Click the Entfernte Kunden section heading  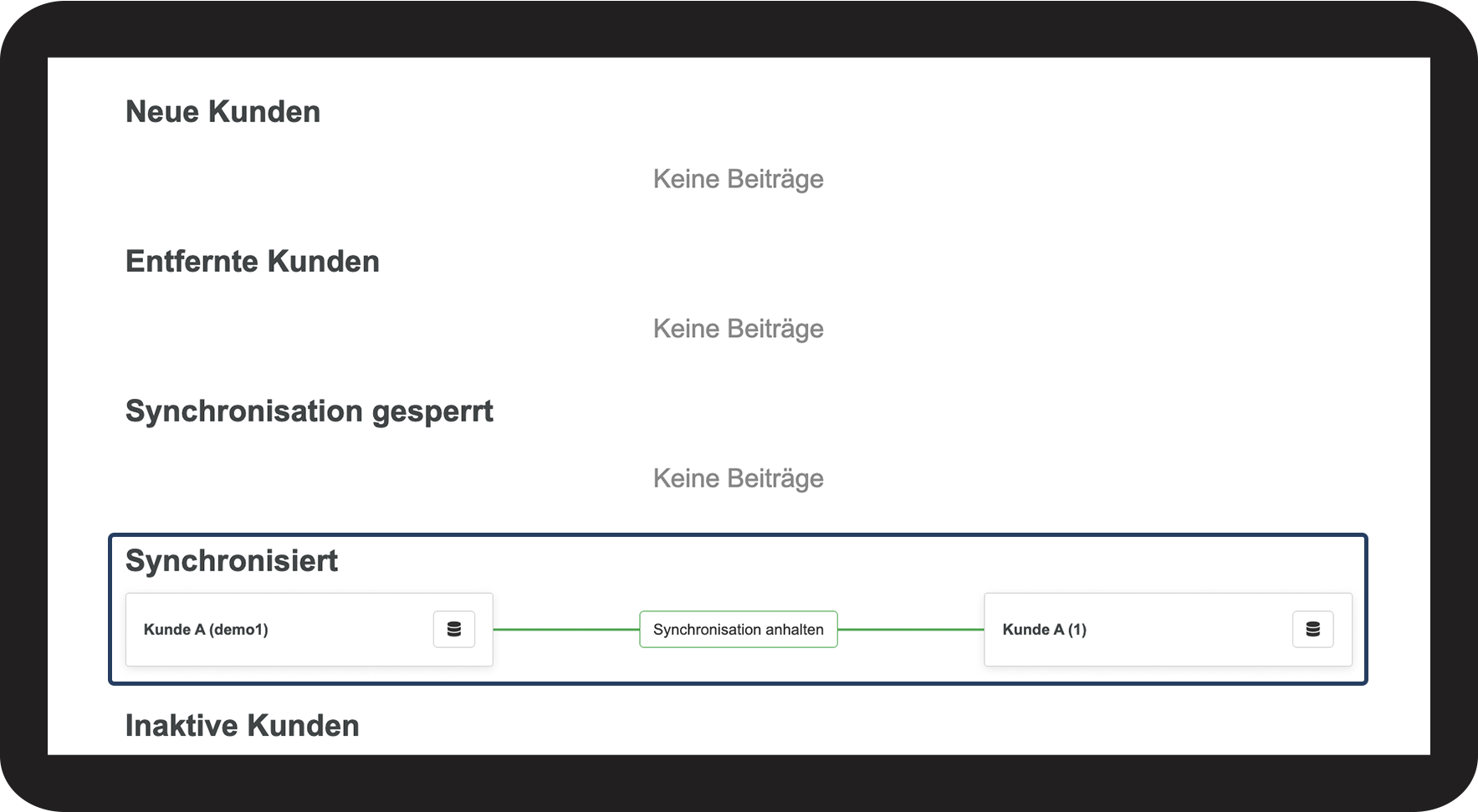[x=252, y=262]
